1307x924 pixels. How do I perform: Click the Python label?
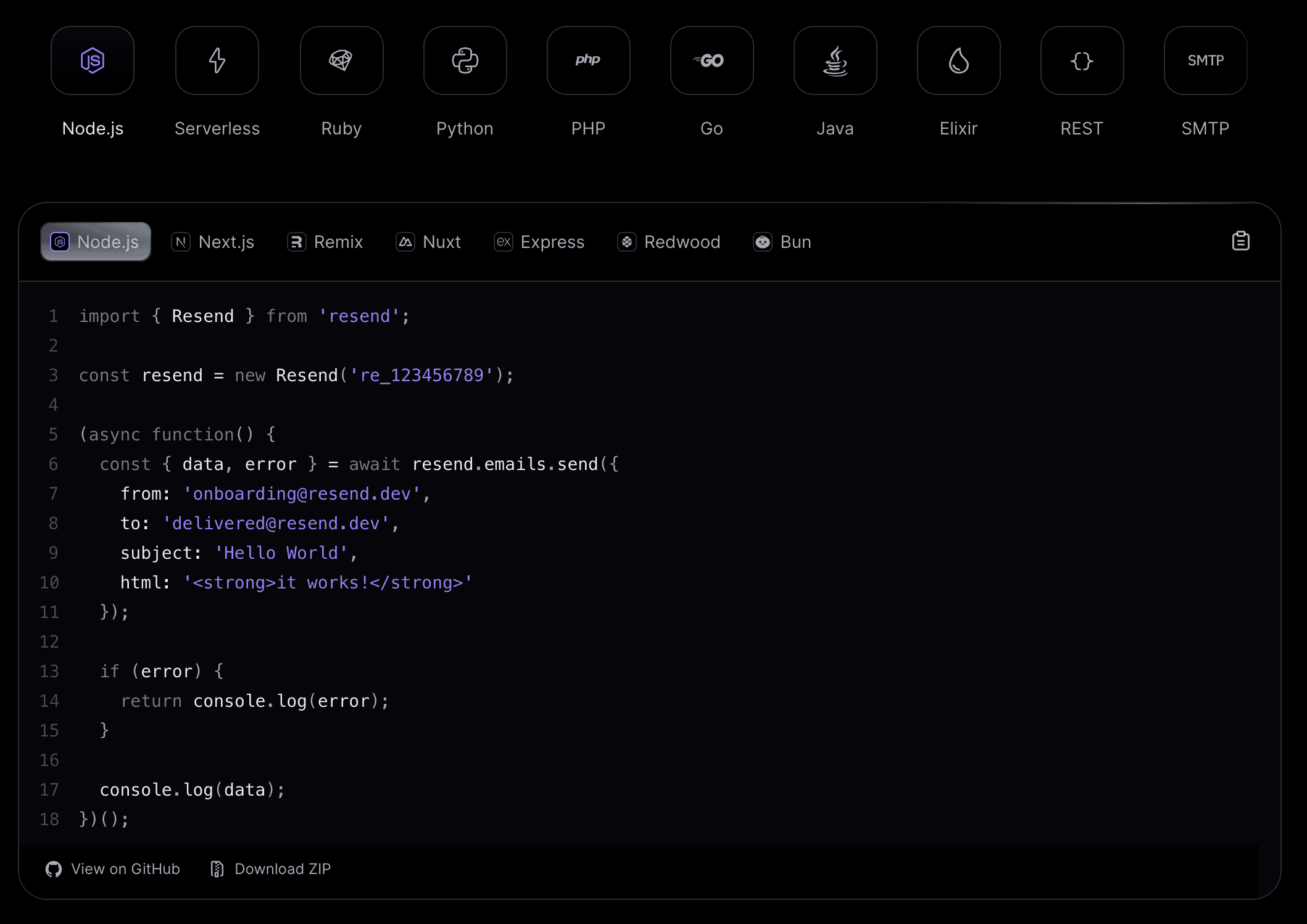(465, 128)
